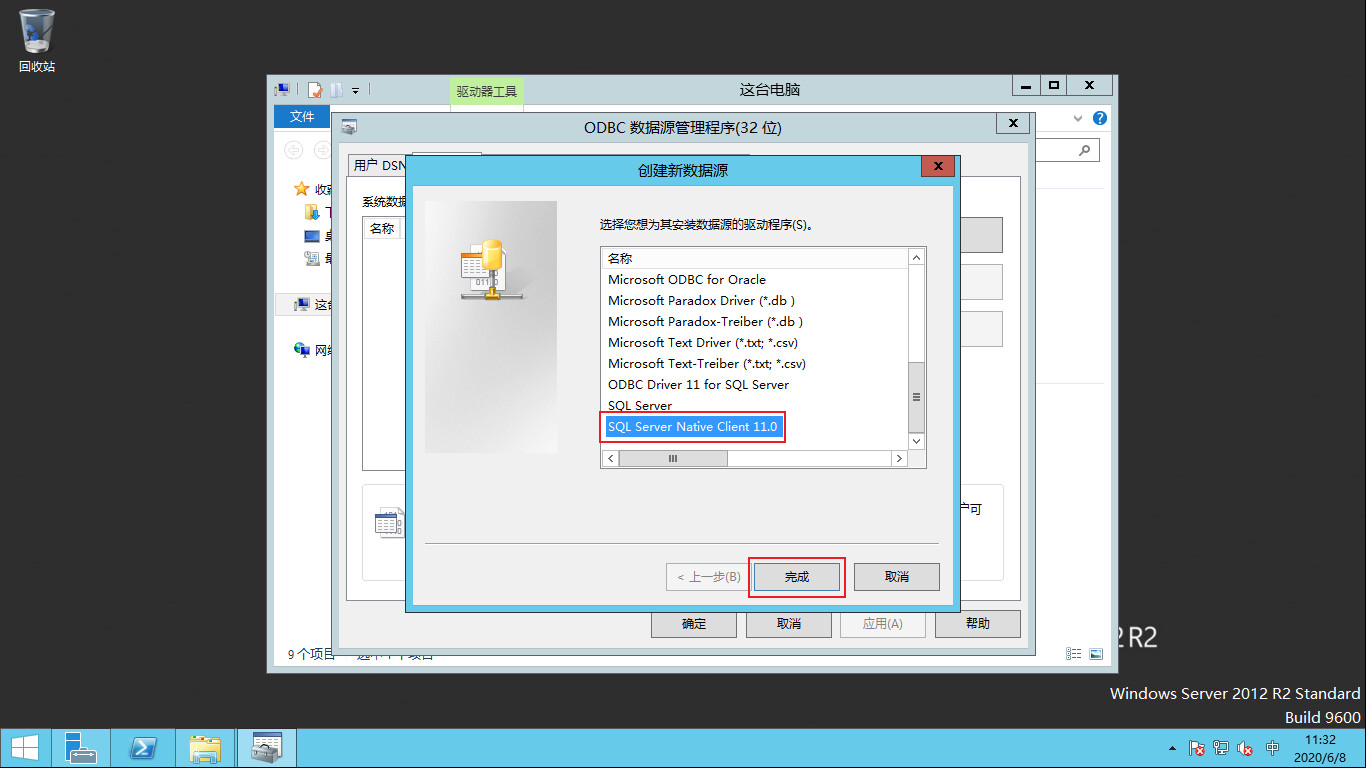Select the SQL Server Native Client 11.0 driver
This screenshot has width=1366, height=768.
[x=692, y=427]
